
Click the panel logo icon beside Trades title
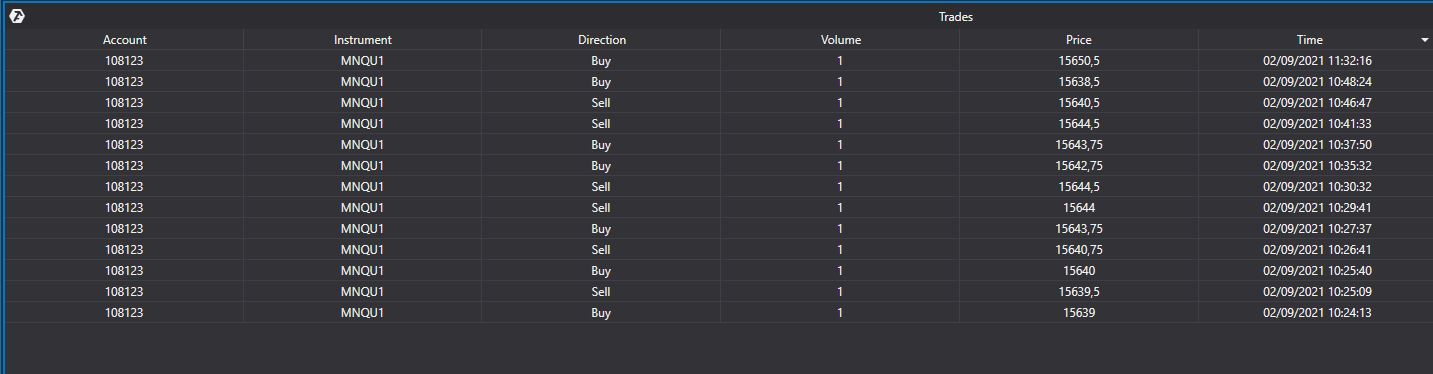[16, 16]
